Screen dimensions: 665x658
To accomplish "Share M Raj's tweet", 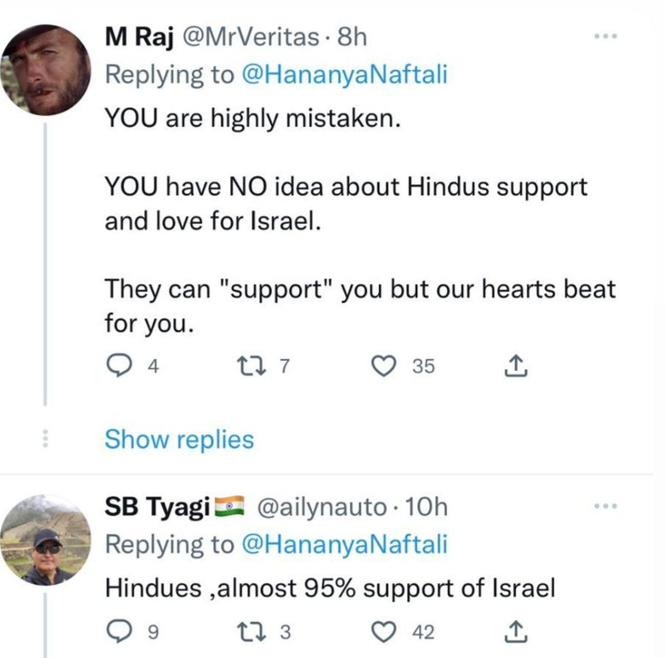I will click(x=515, y=367).
